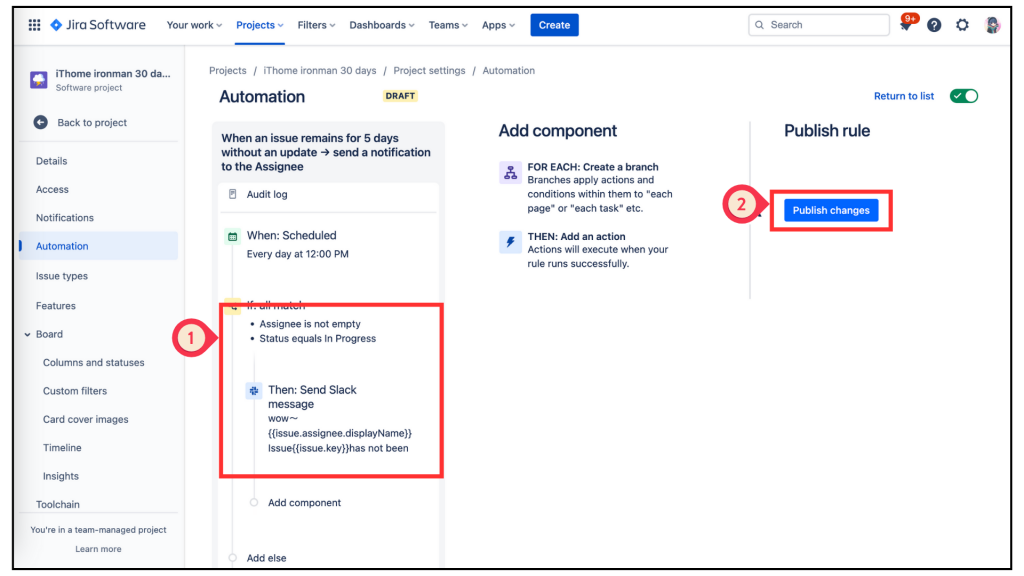Click the Add component circle node
Viewport: 1024px width, 576px height.
coord(254,502)
